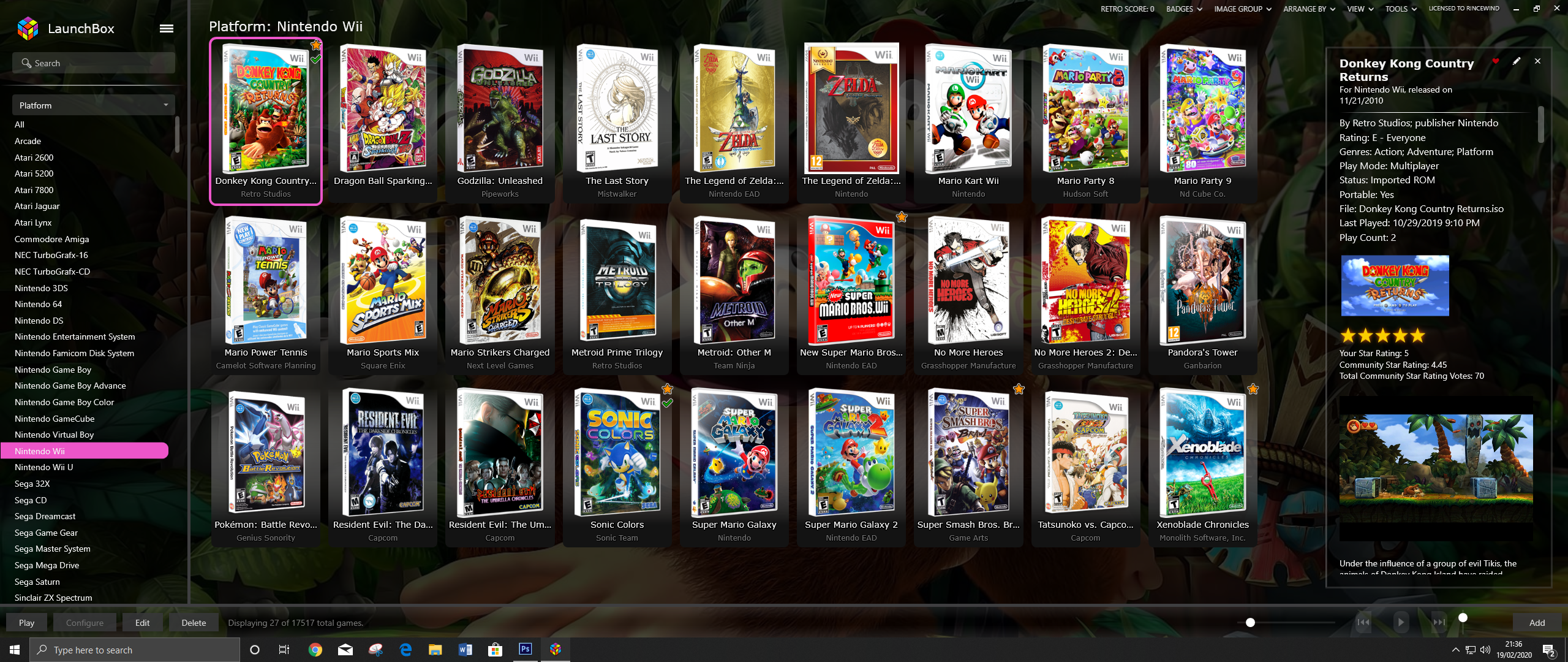Viewport: 1568px width, 662px height.
Task: Open the Windows Start menu
Action: point(15,650)
